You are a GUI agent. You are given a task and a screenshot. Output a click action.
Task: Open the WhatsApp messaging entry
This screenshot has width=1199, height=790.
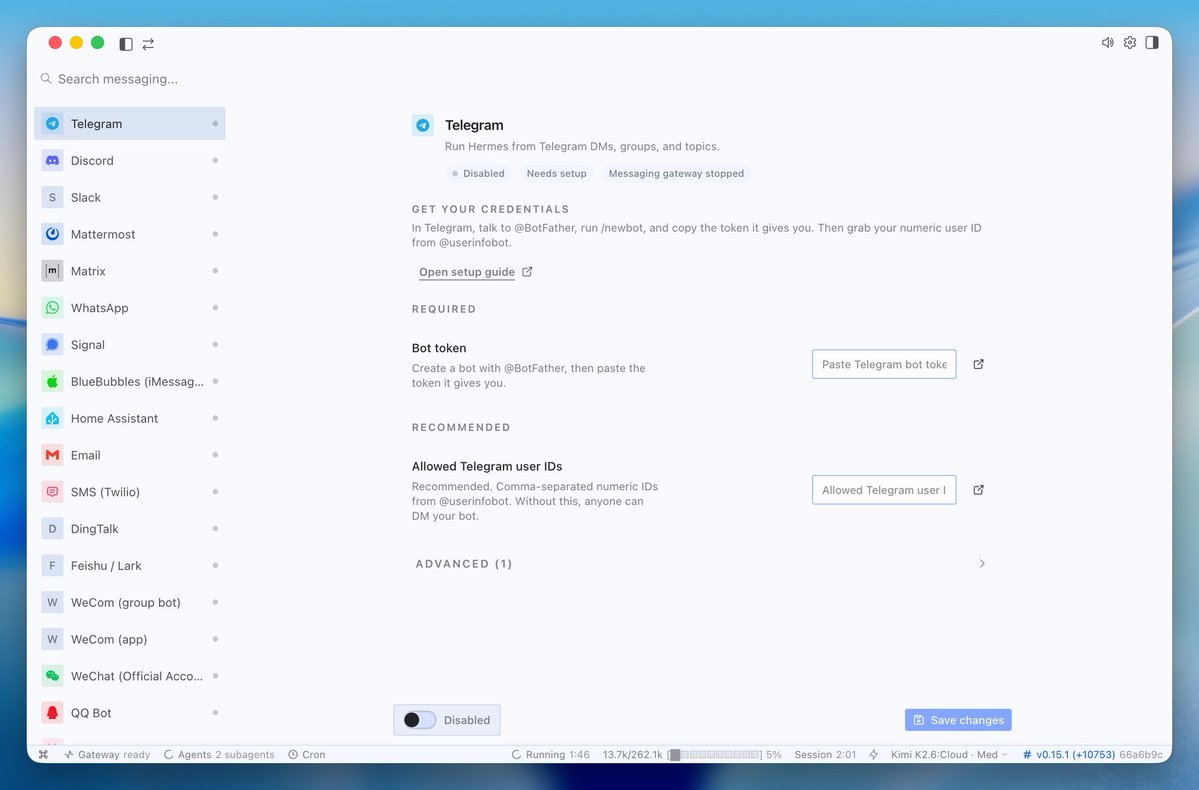[x=129, y=307]
